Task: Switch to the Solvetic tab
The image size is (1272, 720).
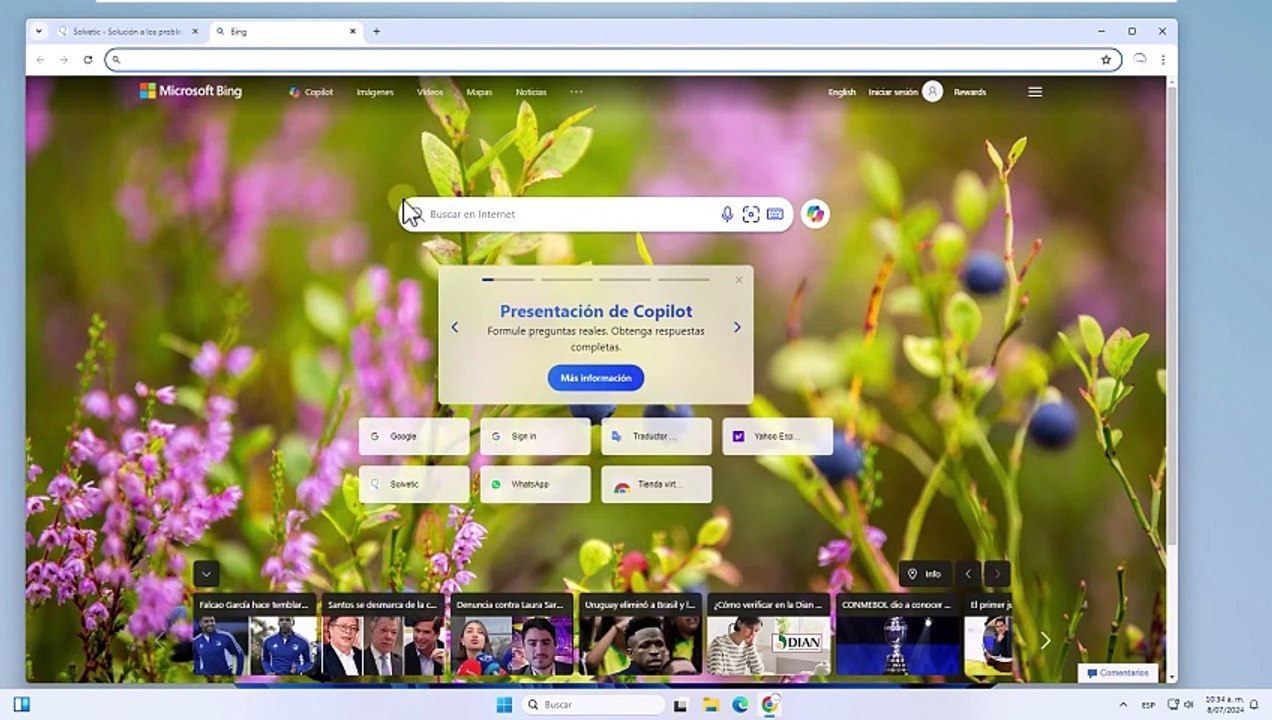Action: [x=126, y=31]
